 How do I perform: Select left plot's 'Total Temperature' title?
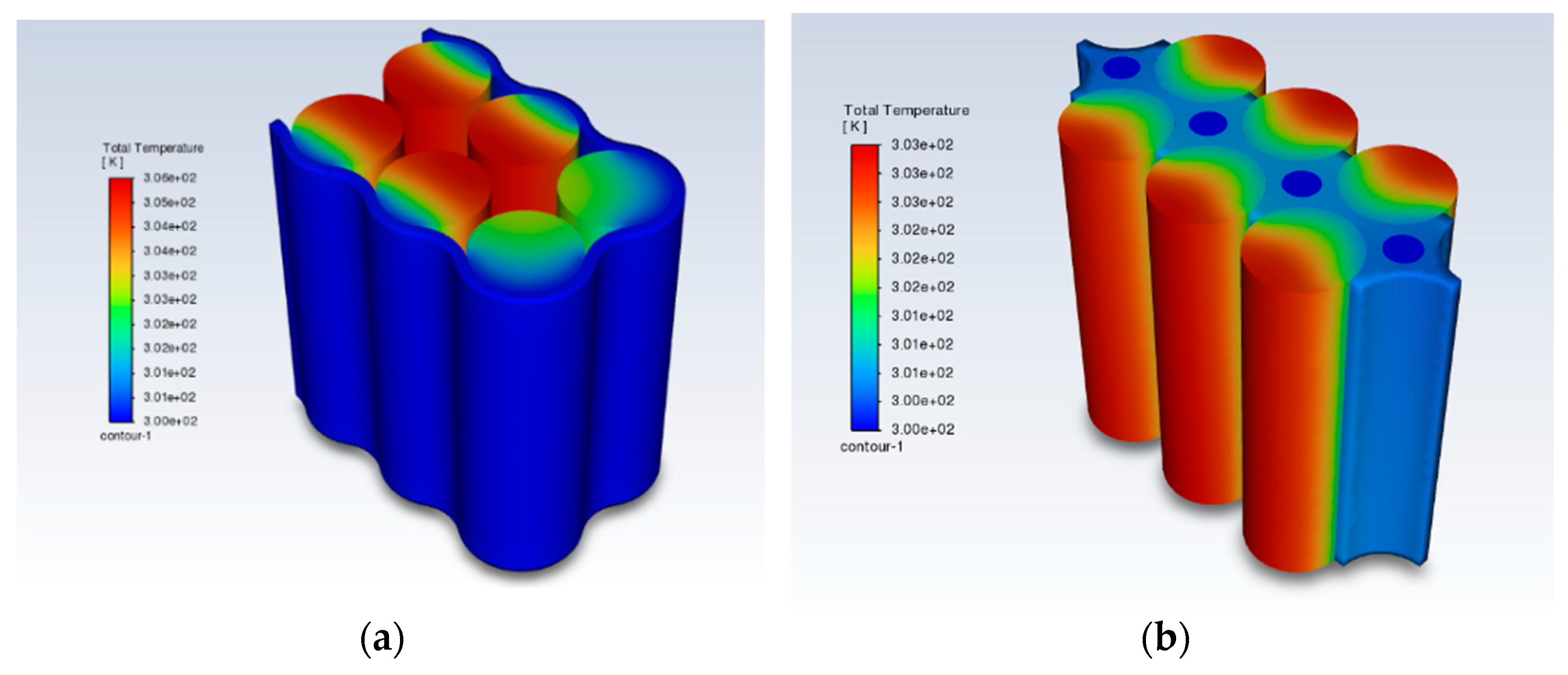point(153,148)
